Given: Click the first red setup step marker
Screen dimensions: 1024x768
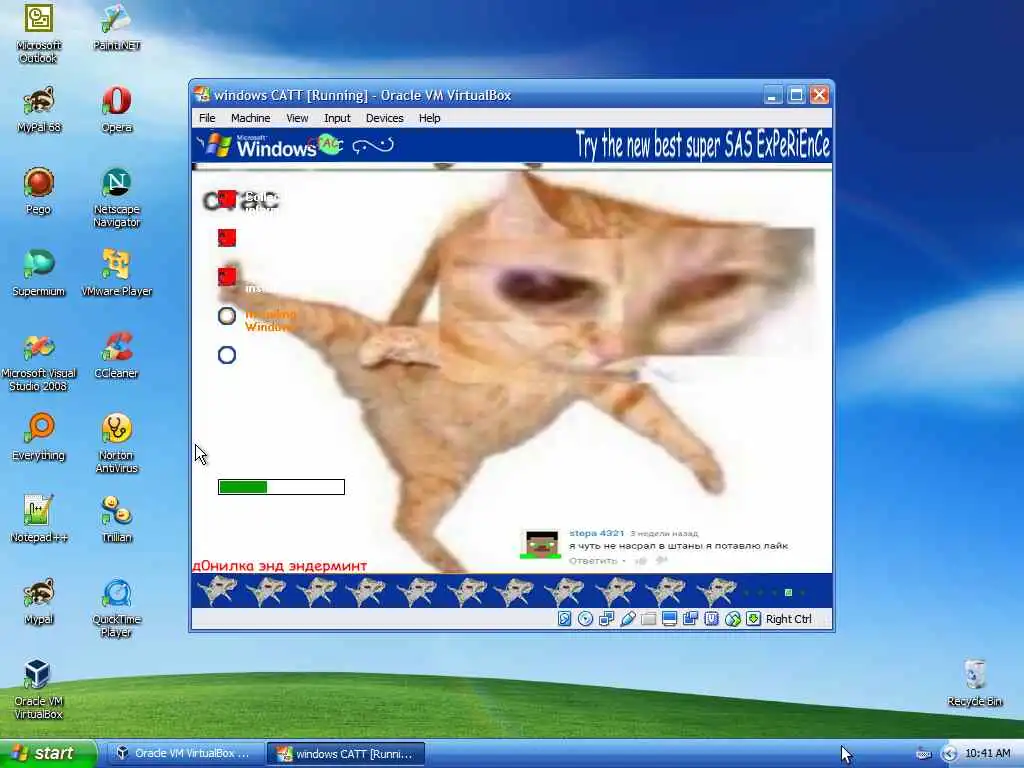Looking at the screenshot, I should tap(227, 199).
